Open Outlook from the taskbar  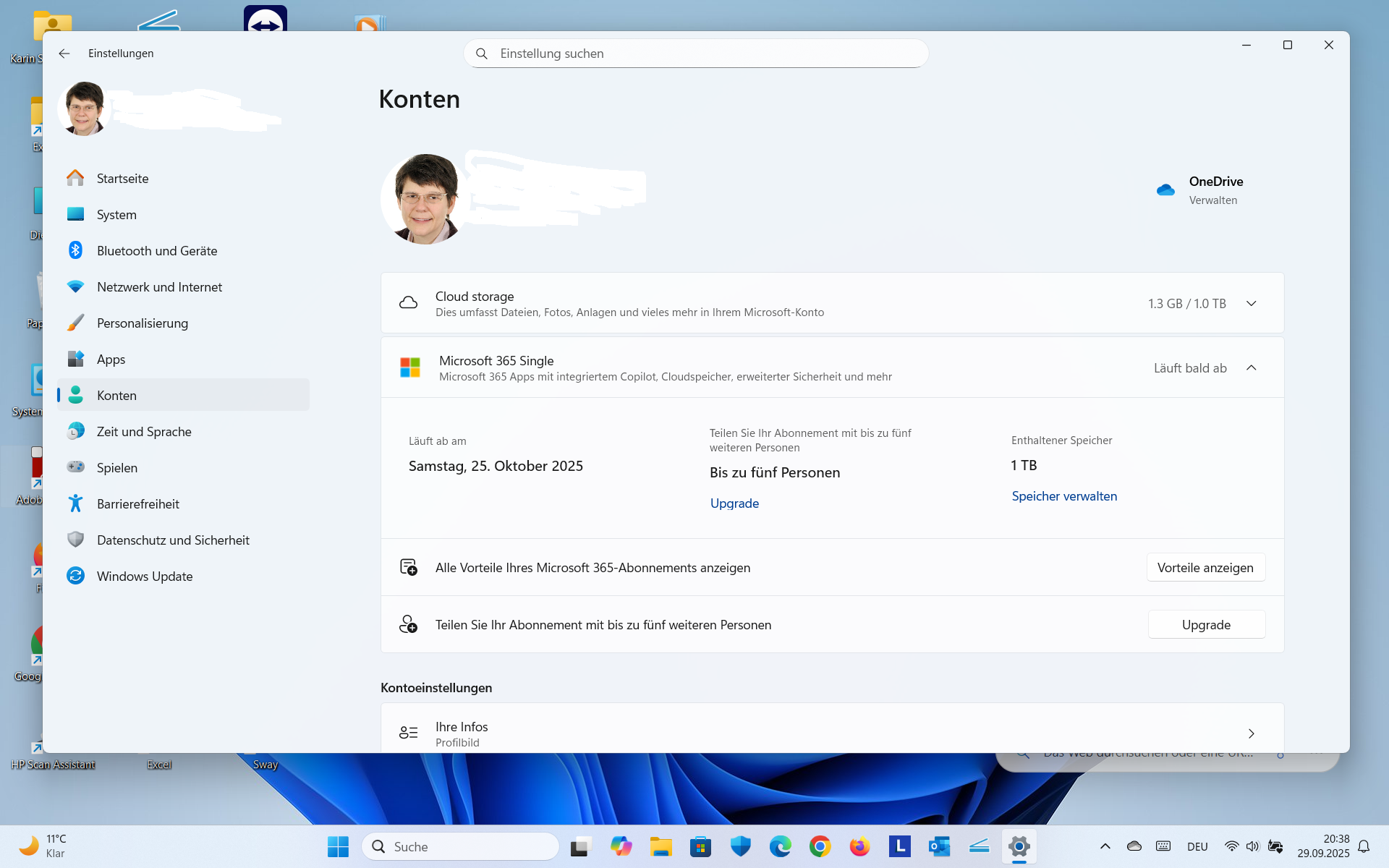tap(939, 846)
